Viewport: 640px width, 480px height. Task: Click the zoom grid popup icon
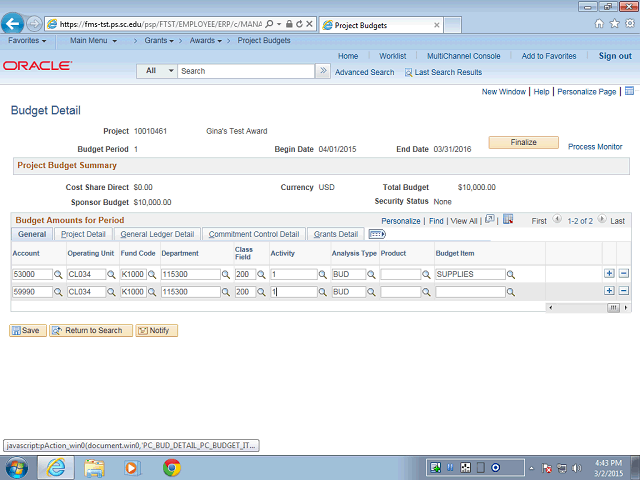[490, 219]
